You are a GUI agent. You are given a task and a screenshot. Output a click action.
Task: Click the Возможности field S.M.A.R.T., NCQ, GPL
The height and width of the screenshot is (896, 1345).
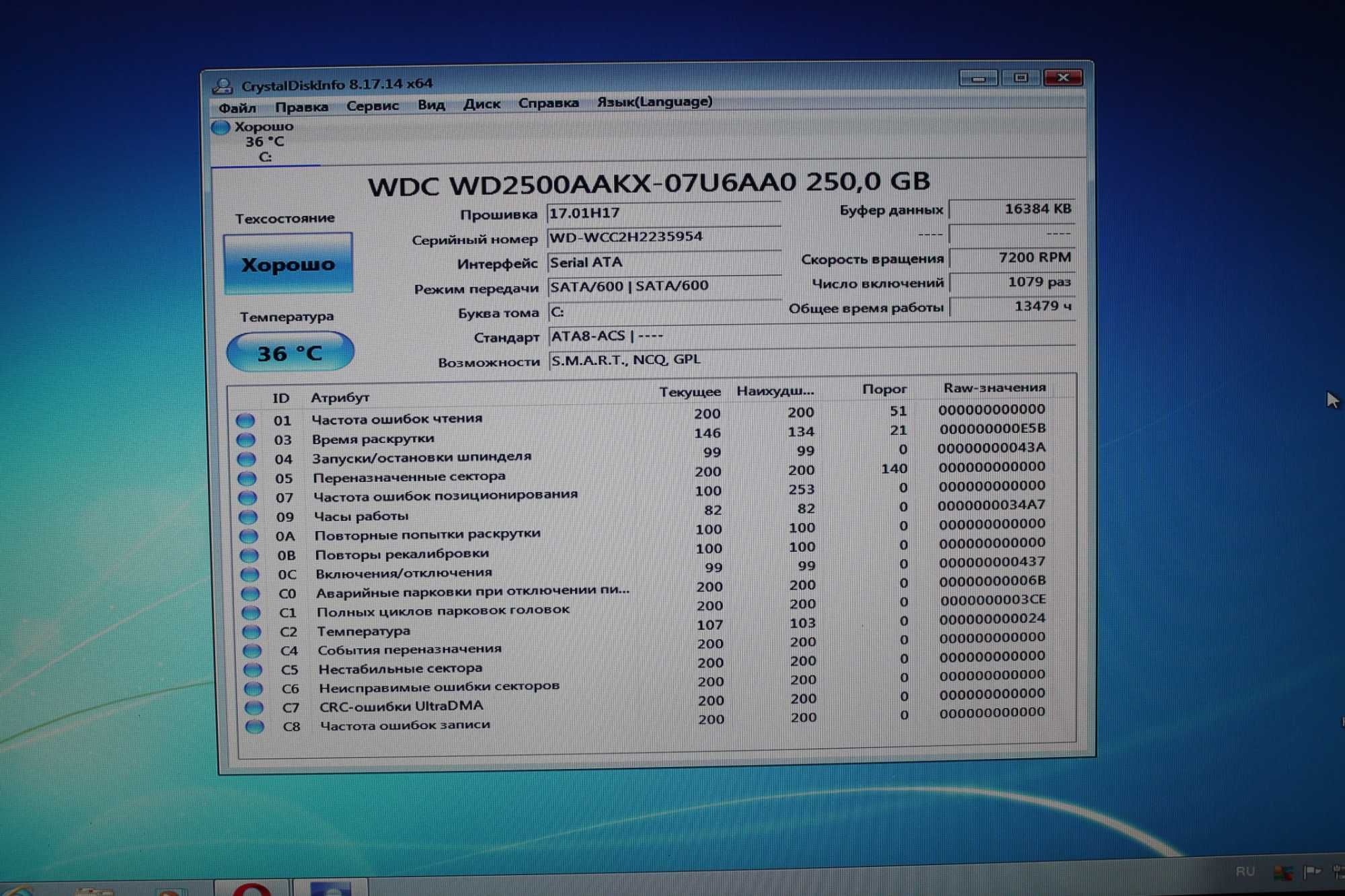(x=812, y=360)
